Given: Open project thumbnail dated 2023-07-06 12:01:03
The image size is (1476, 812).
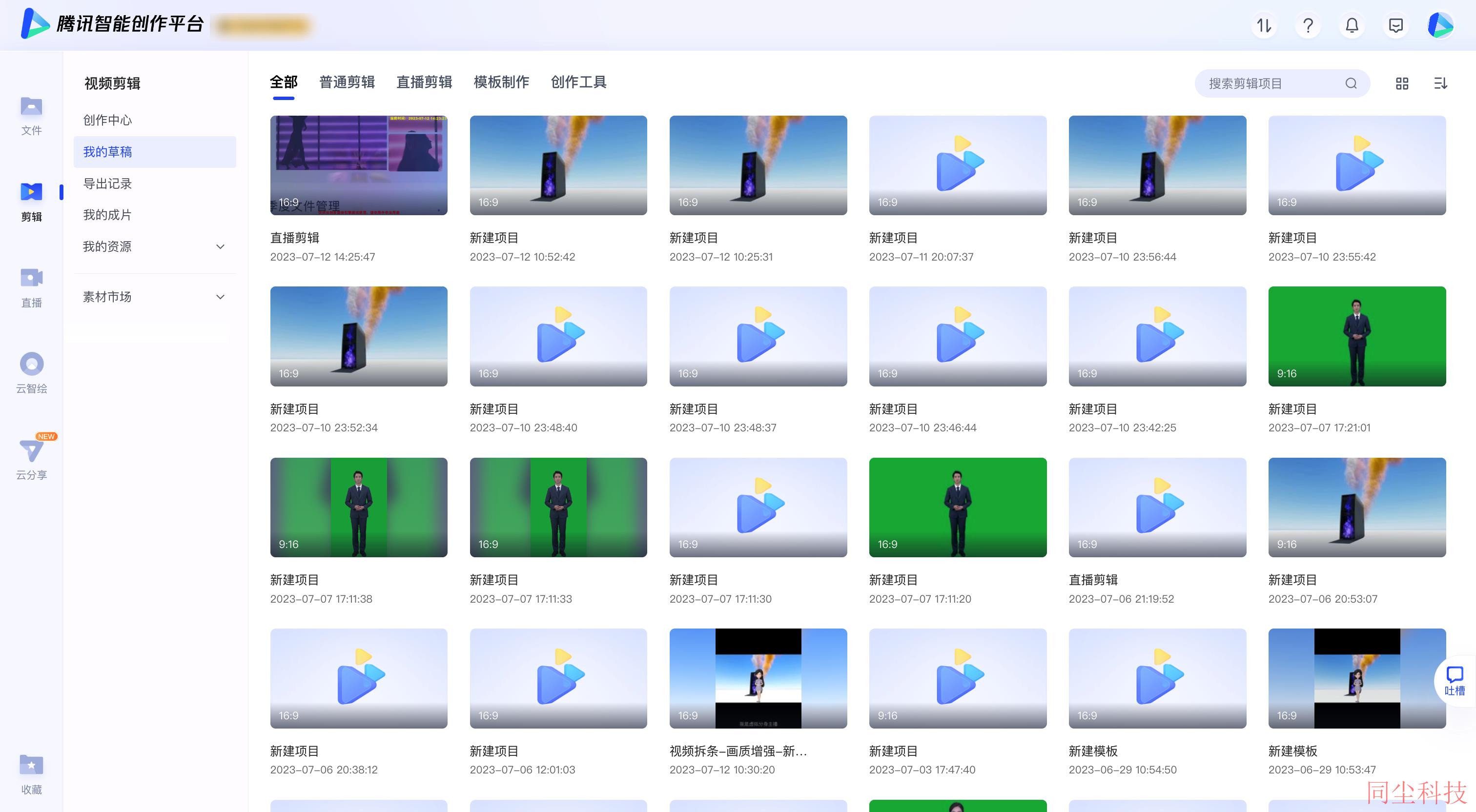Looking at the screenshot, I should [x=558, y=678].
